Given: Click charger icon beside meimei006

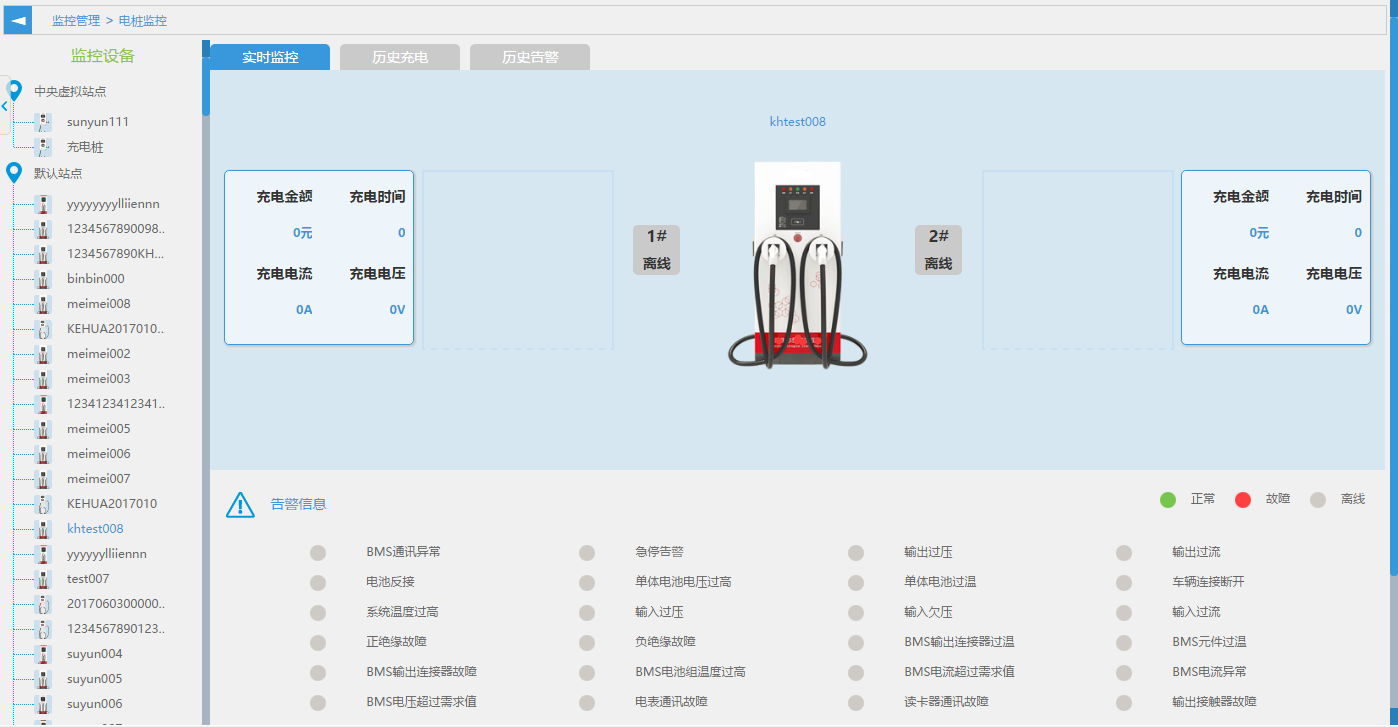Looking at the screenshot, I should [43, 454].
